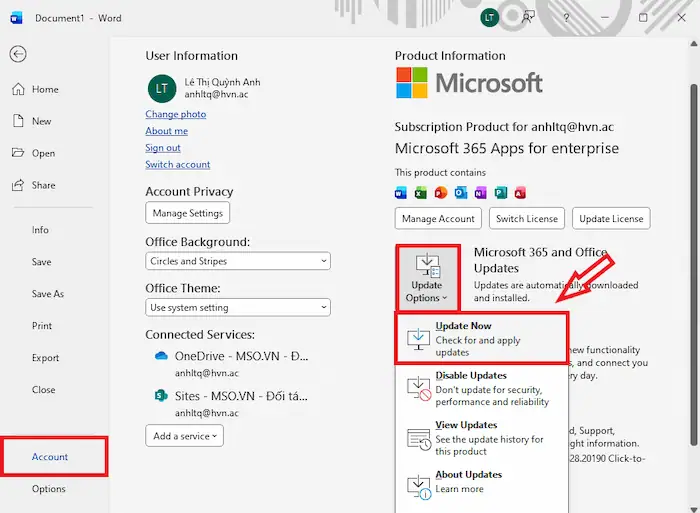Click the Update Now icon
700x513 pixels.
[x=418, y=340]
